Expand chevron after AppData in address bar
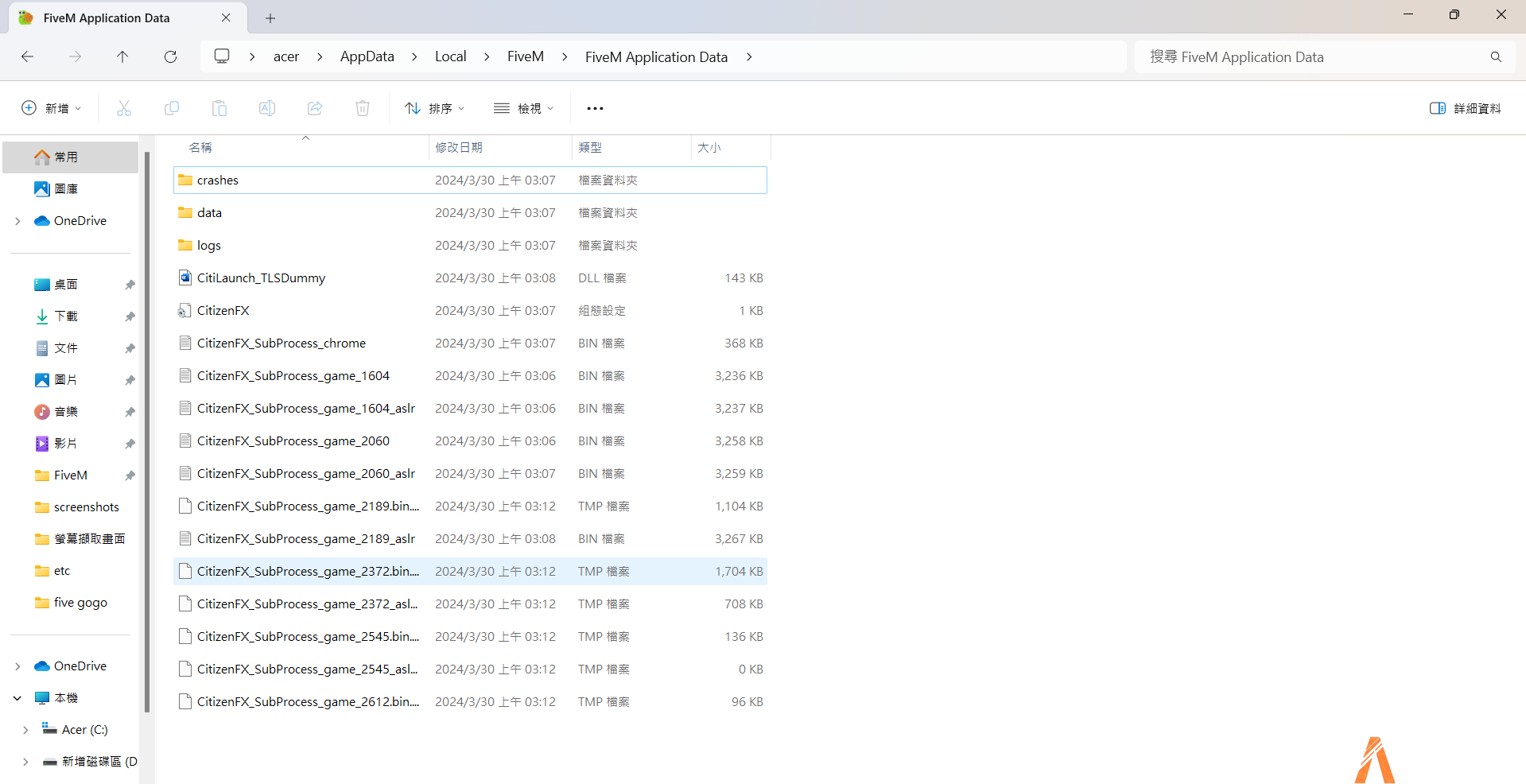The image size is (1526, 784). pos(414,56)
